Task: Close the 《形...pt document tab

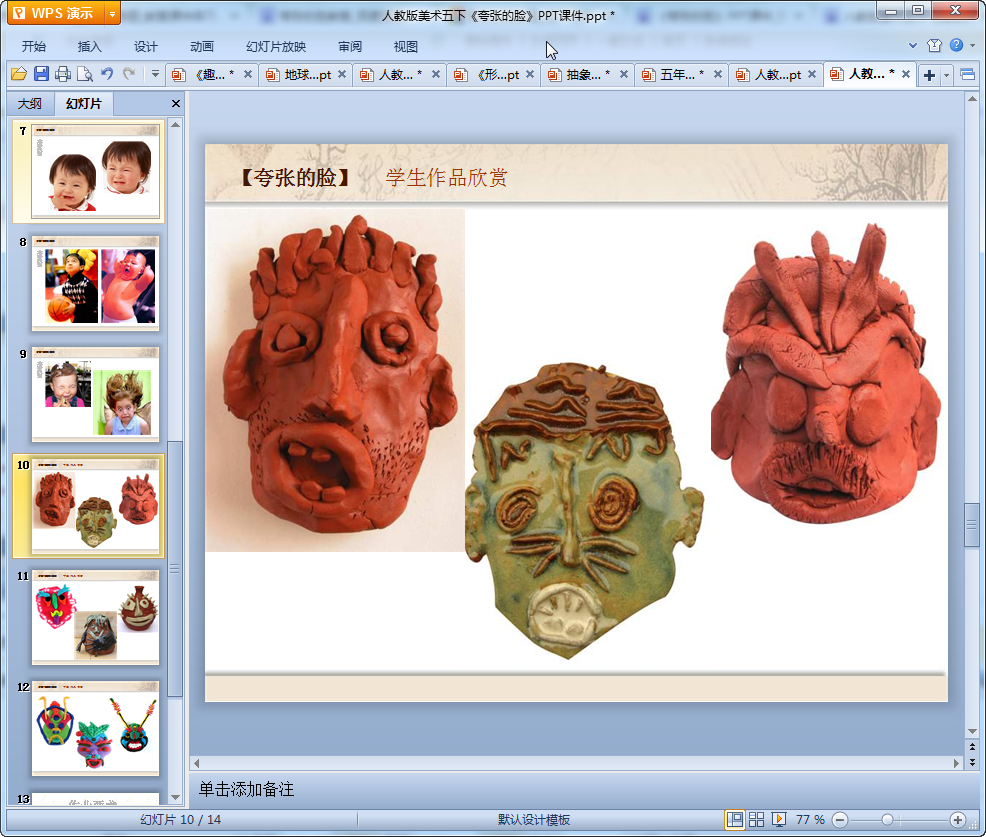Action: point(530,74)
